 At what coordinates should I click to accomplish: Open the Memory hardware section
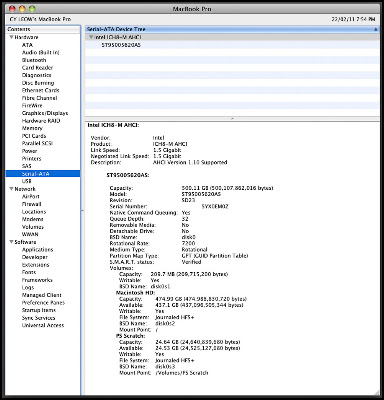pos(32,128)
